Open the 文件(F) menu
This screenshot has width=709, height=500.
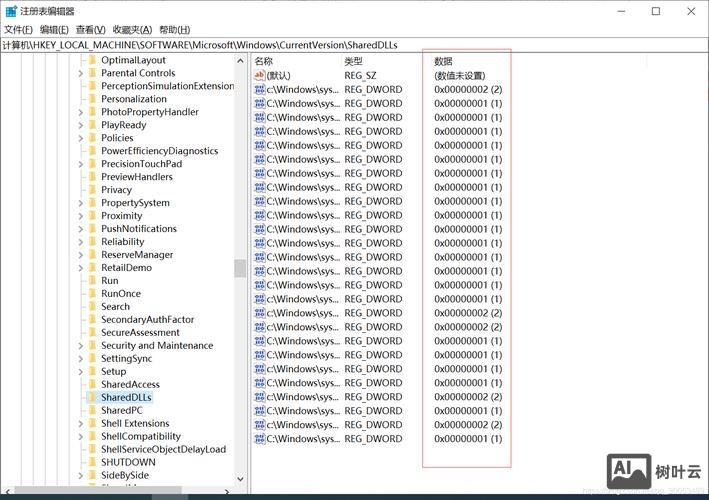(18, 30)
